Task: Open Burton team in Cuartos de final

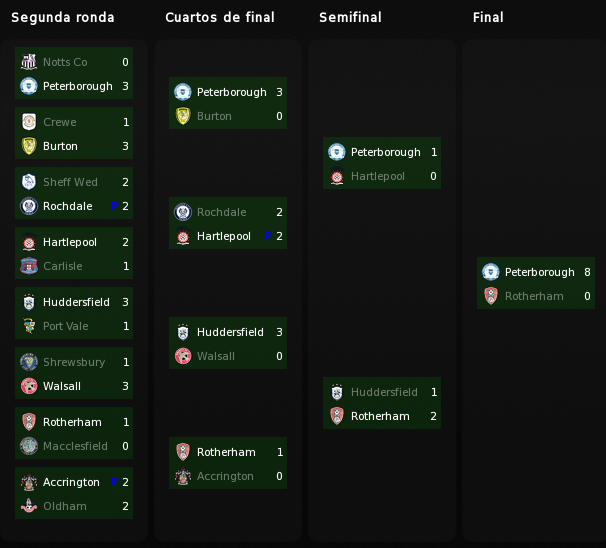Action: 214,116
